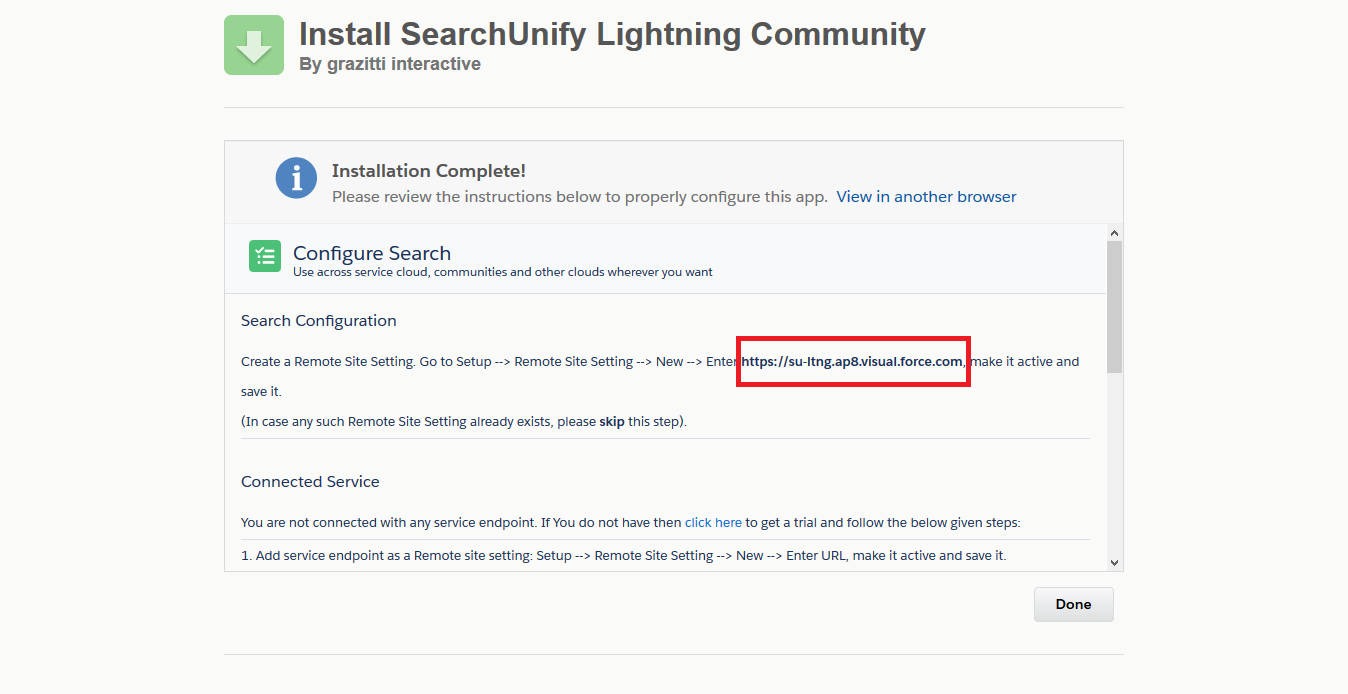Click the 'By grazitti interactive' subtitle

point(390,64)
